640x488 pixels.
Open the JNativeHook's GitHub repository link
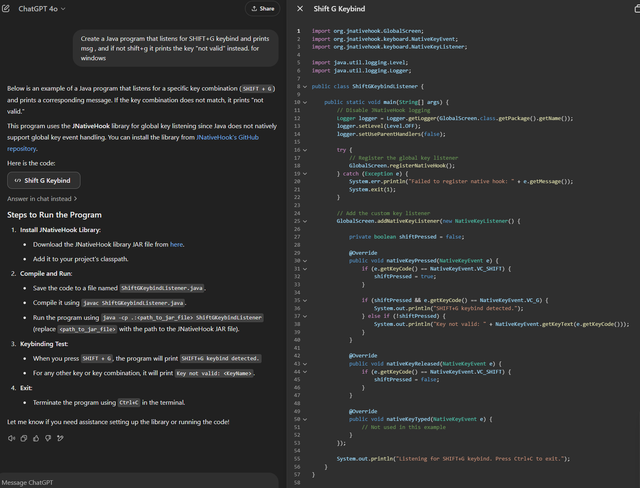coord(133,143)
